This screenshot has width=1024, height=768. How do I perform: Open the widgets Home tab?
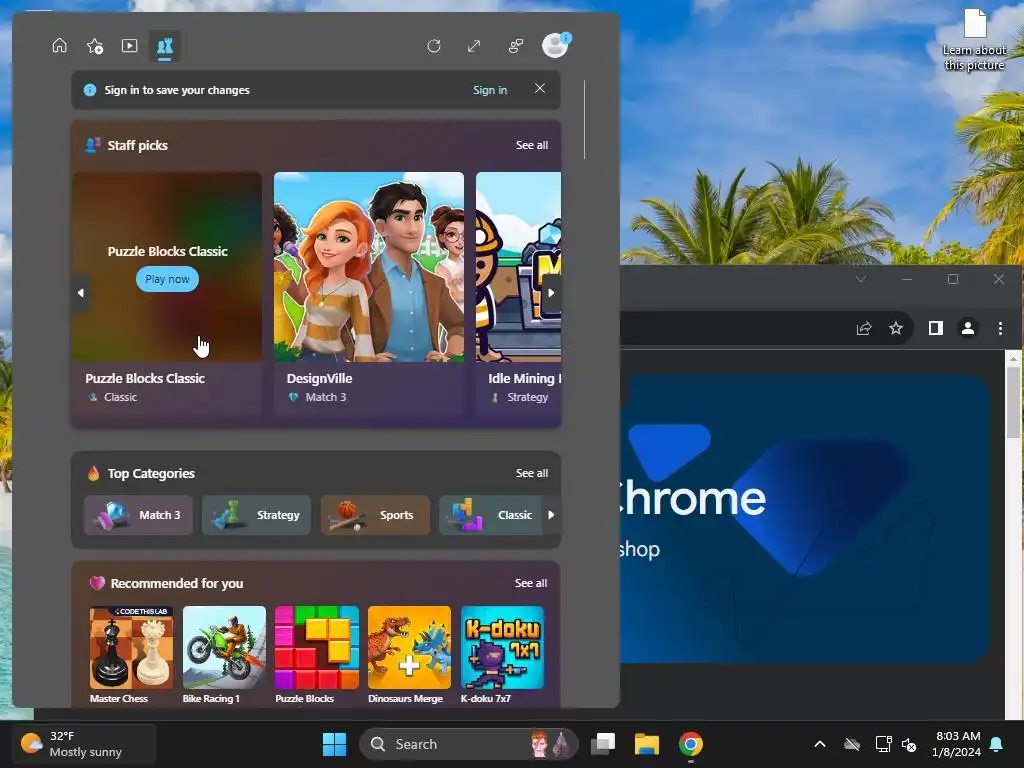click(59, 46)
